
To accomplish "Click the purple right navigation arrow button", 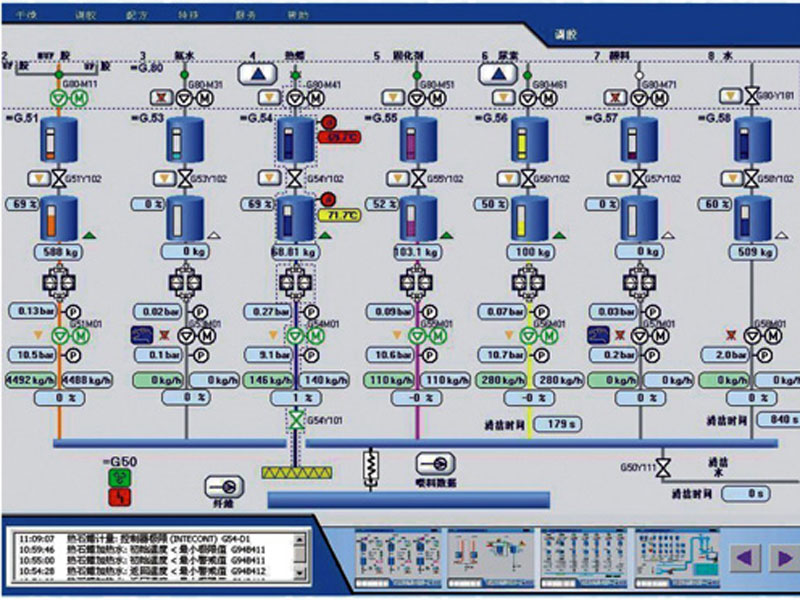I will (x=783, y=555).
